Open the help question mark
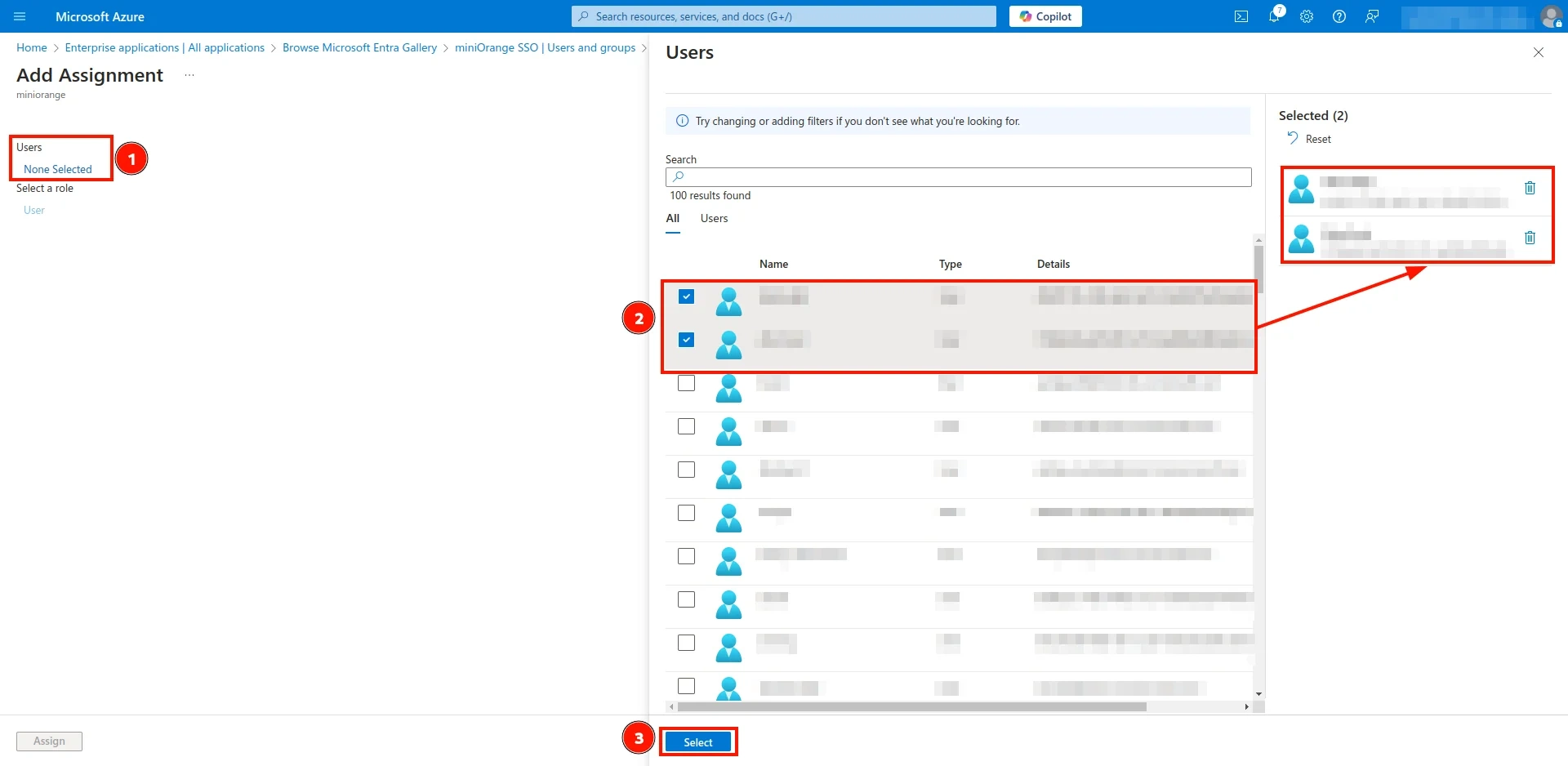The height and width of the screenshot is (766, 1568). point(1339,16)
